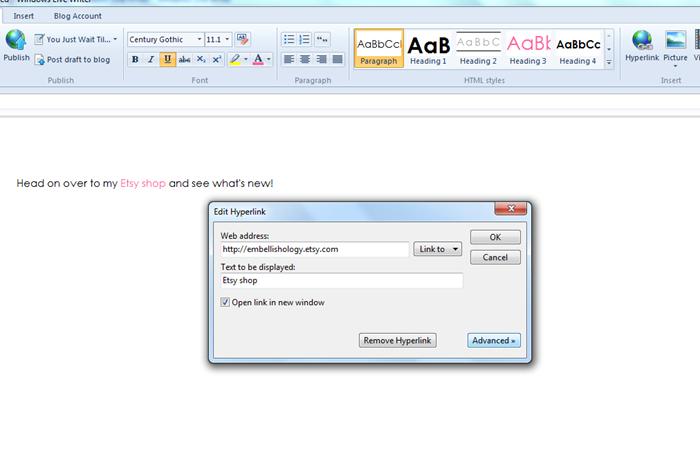Toggle Underline formatting
700x470 pixels.
coord(167,59)
